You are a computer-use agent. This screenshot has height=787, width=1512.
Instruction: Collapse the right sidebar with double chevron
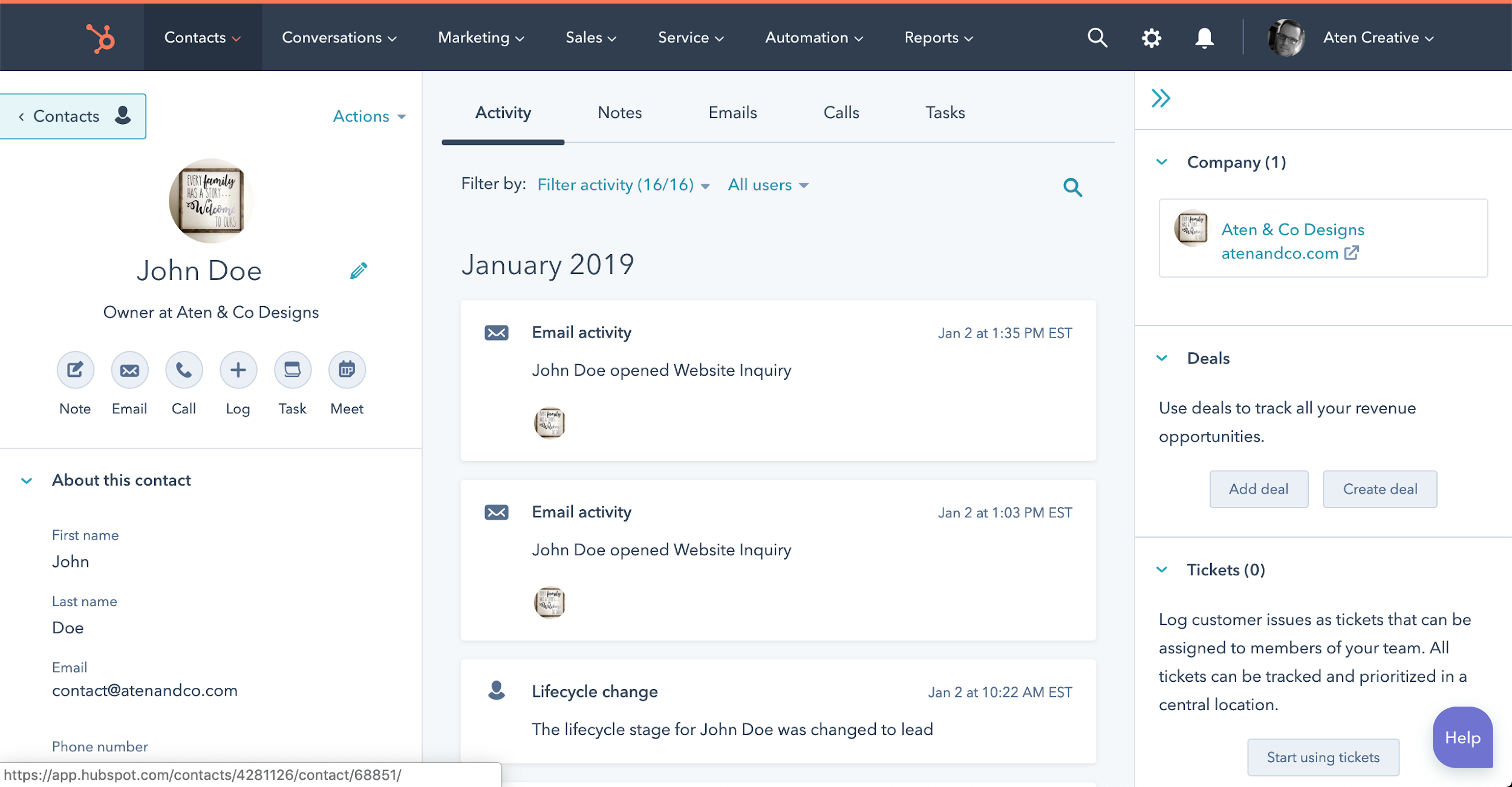[x=1161, y=98]
